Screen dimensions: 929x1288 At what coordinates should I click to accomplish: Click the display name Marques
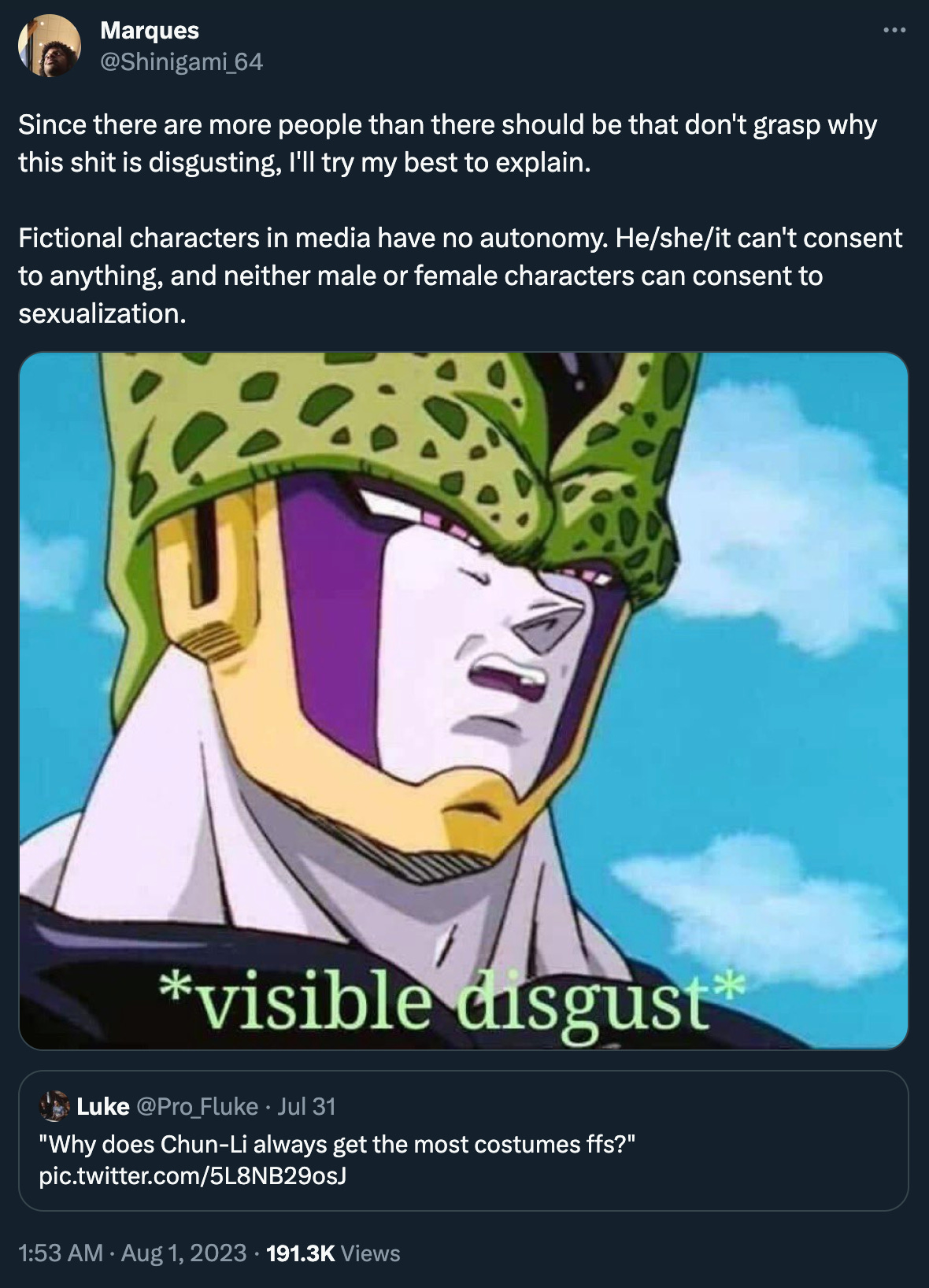point(150,30)
